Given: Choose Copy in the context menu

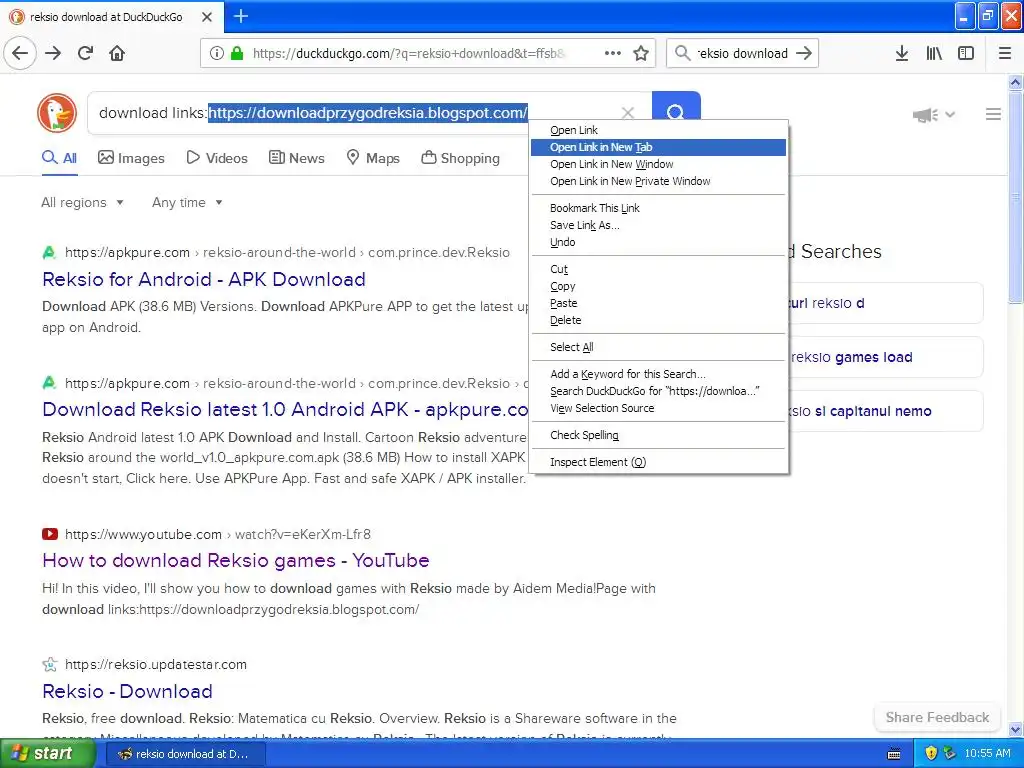Looking at the screenshot, I should tap(658, 286).
